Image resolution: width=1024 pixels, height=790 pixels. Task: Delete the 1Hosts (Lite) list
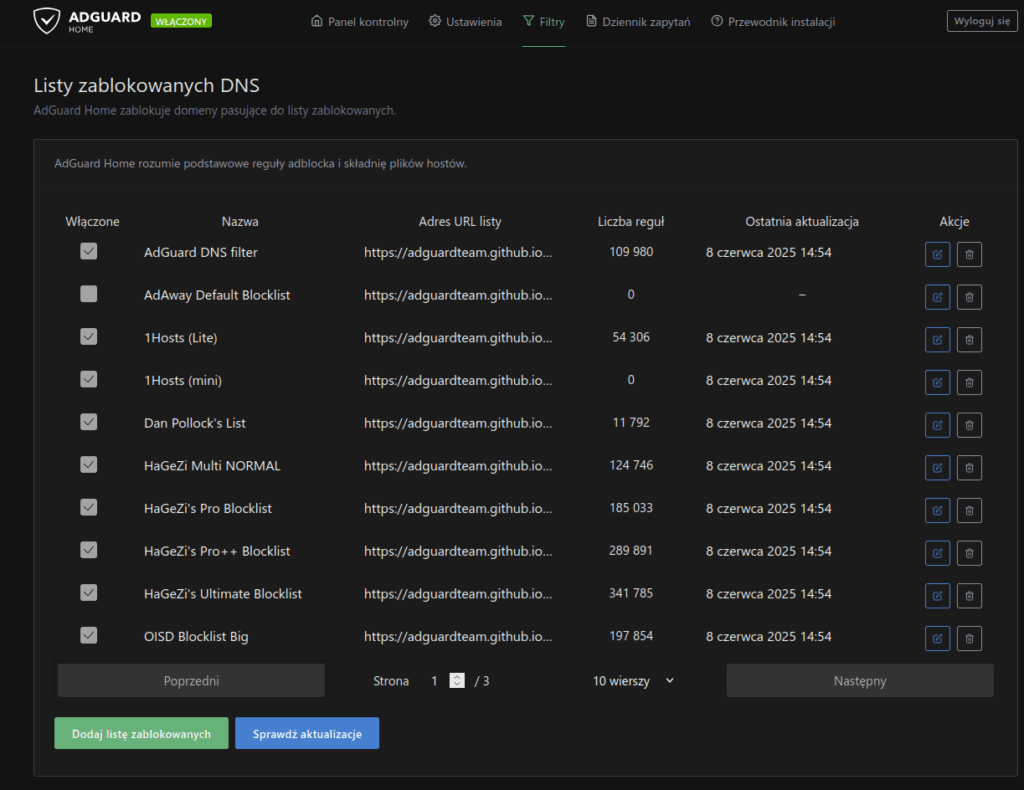[x=969, y=340]
